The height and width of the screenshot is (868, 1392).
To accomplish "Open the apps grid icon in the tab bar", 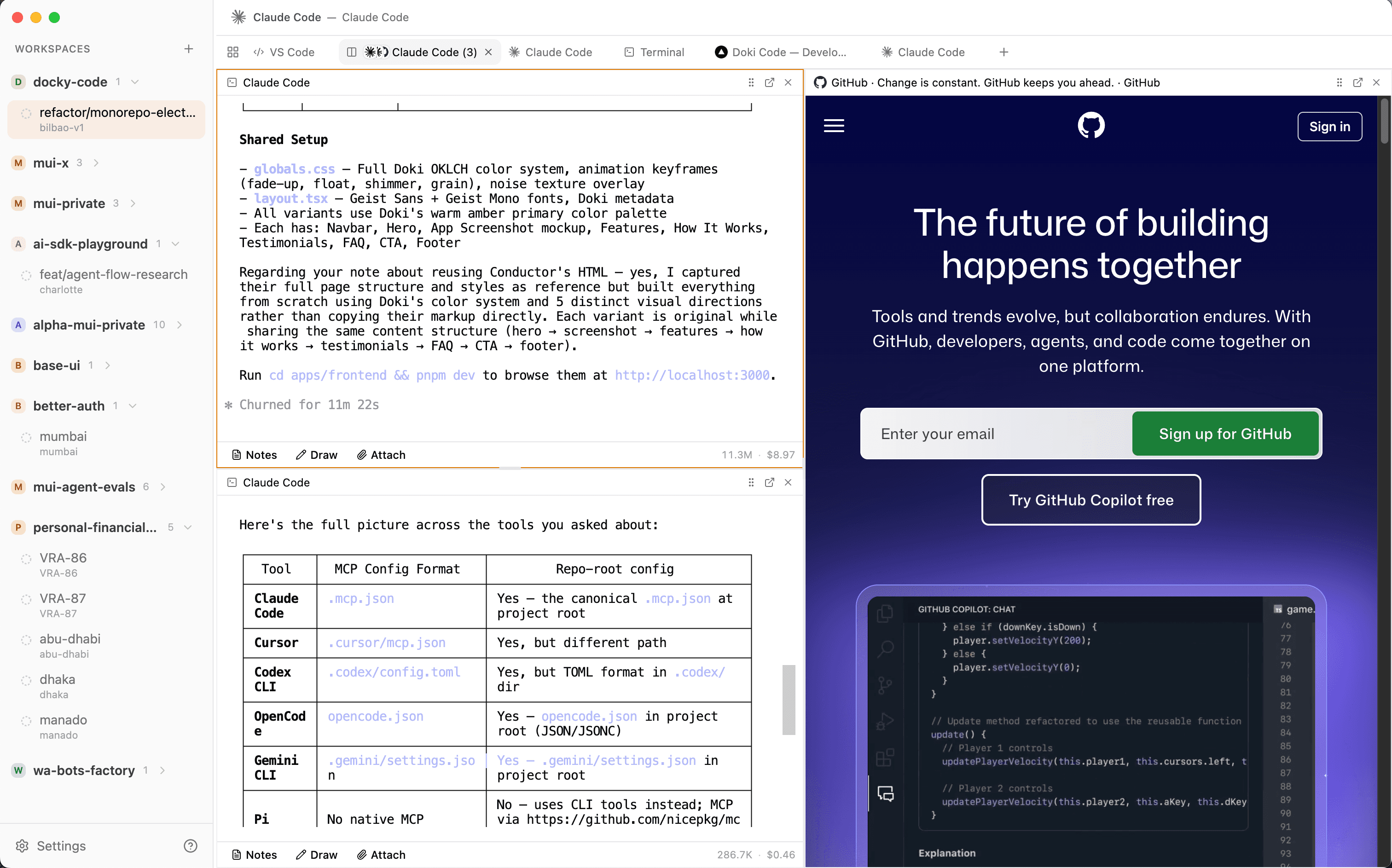I will [233, 52].
